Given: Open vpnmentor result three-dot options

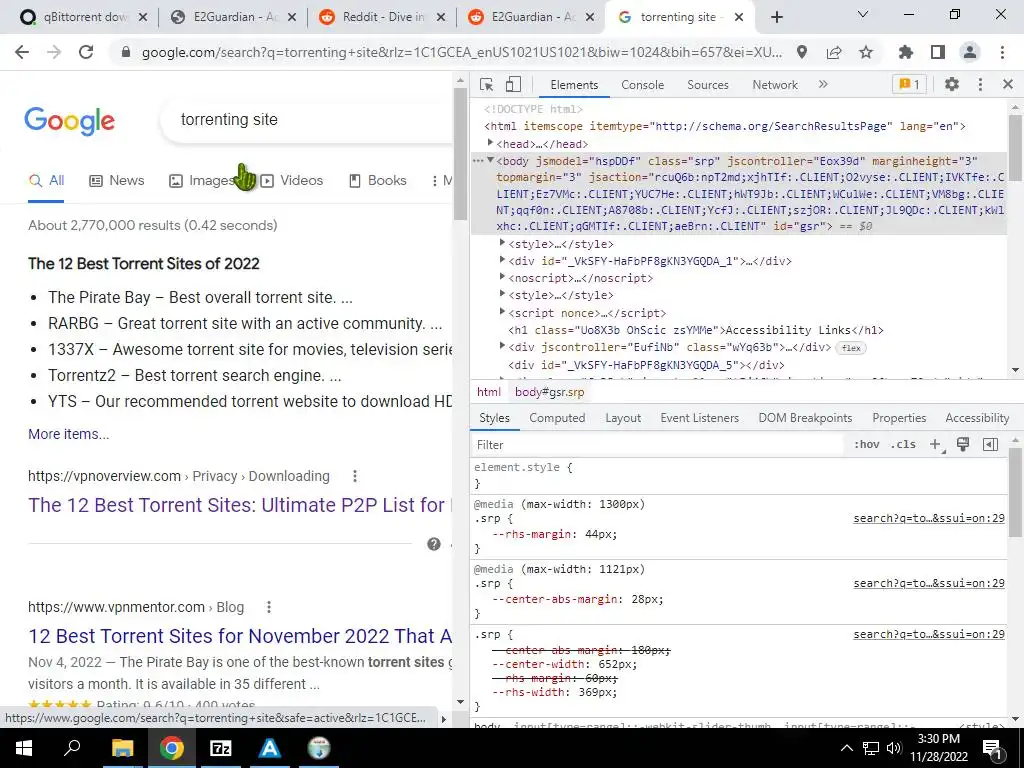Looking at the screenshot, I should click(x=268, y=607).
